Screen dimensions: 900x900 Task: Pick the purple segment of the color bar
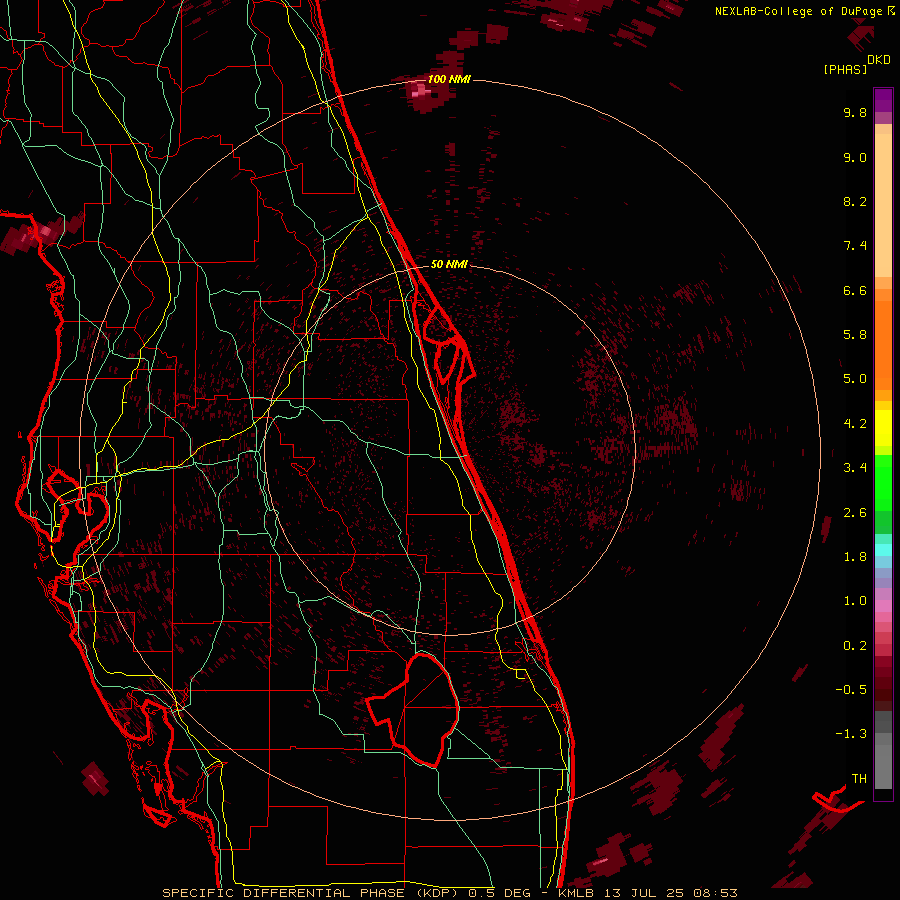tap(883, 100)
